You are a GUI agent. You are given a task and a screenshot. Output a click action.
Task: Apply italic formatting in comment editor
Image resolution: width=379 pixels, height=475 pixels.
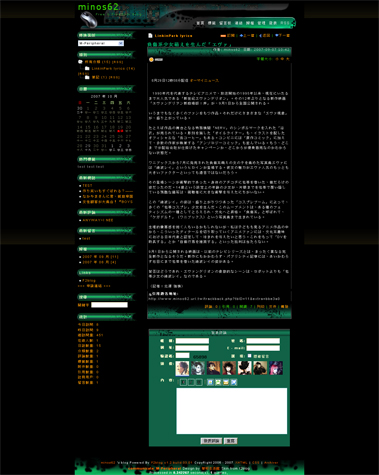tap(191, 382)
